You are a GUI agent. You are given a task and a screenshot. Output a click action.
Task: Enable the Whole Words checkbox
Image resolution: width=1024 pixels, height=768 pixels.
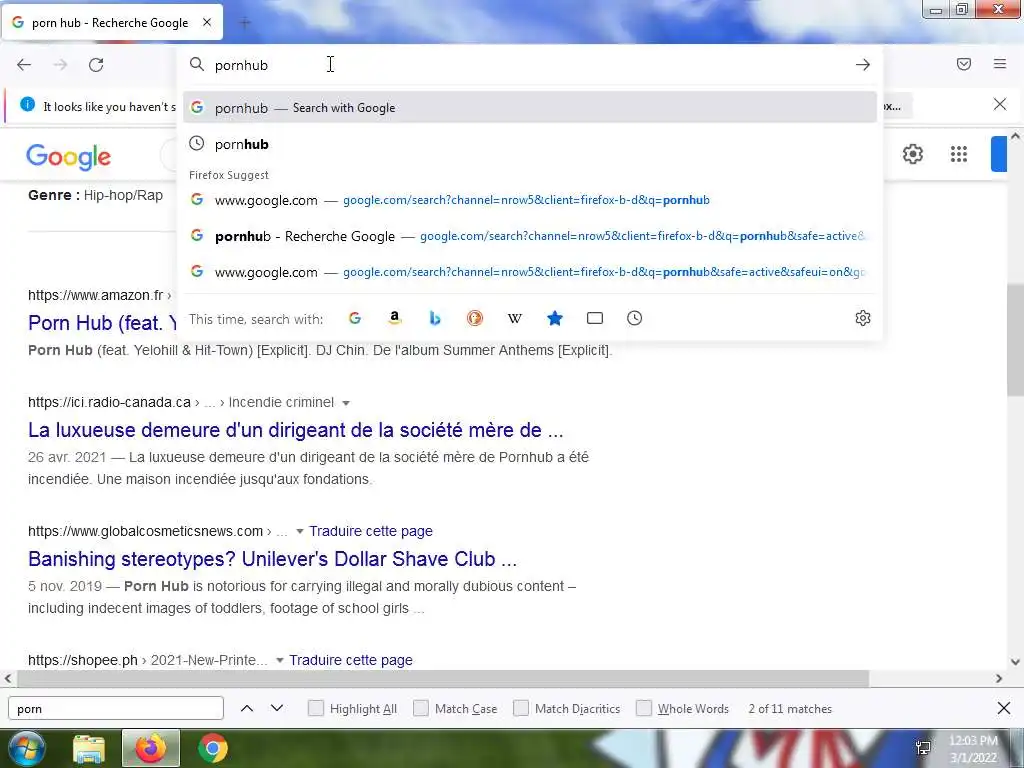point(644,708)
